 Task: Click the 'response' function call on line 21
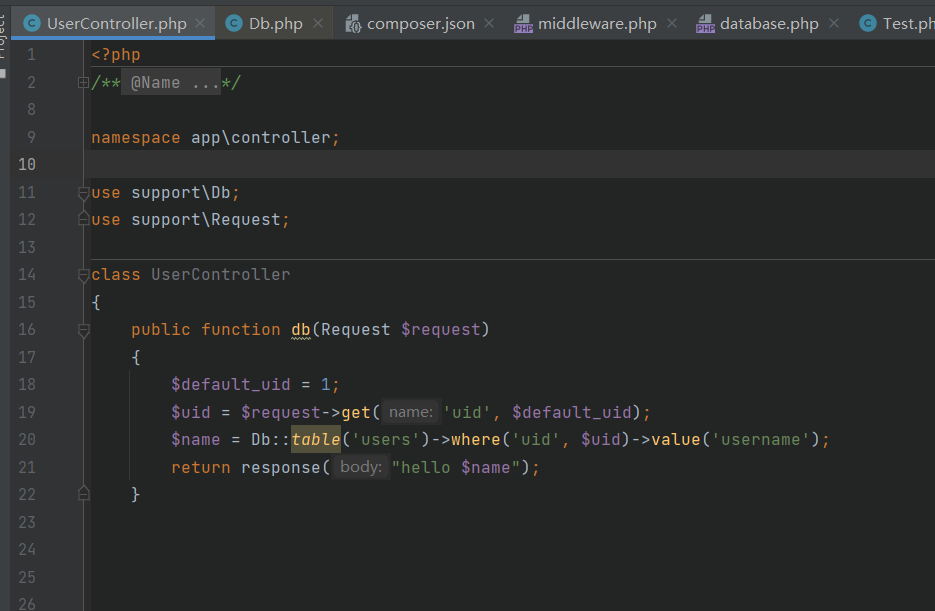280,467
